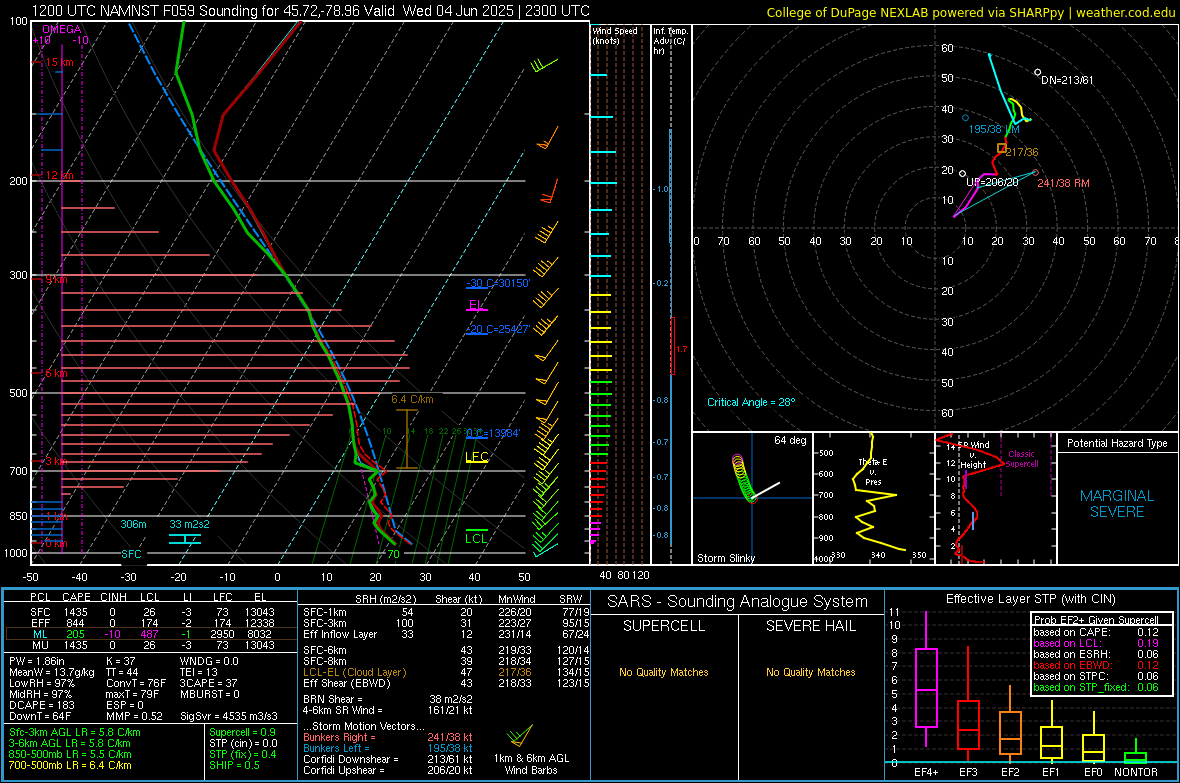1180x783 pixels.
Task: Click the Bunkers Left = 195/38 kt line
Action: click(x=388, y=748)
